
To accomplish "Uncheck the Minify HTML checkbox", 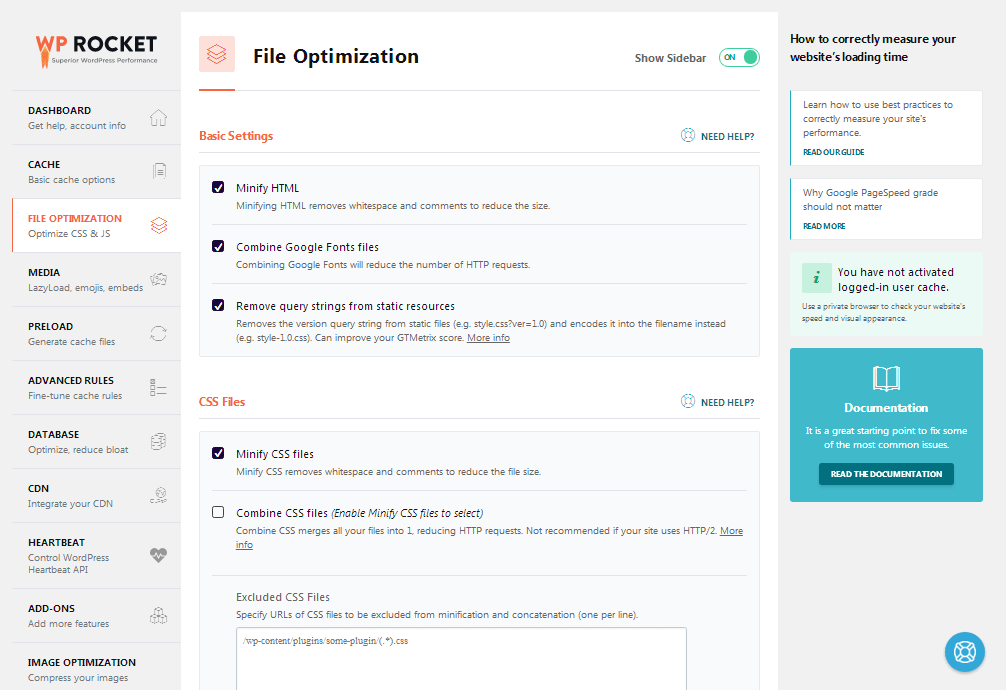I will tap(218, 187).
